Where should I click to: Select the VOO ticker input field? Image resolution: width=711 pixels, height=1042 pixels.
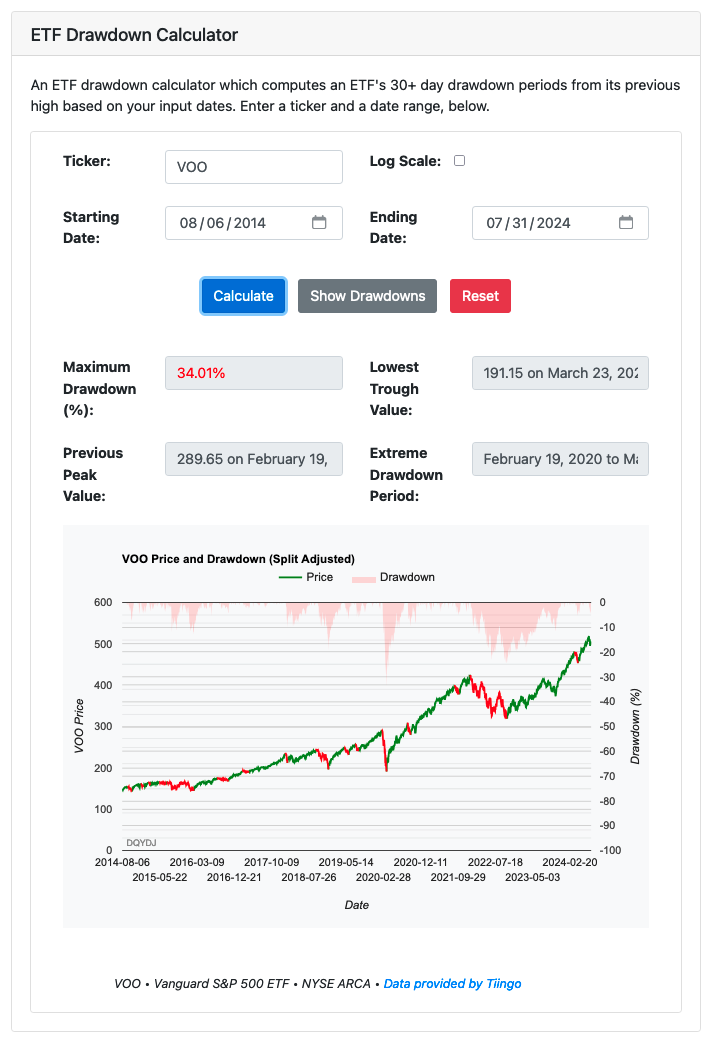click(x=253, y=166)
